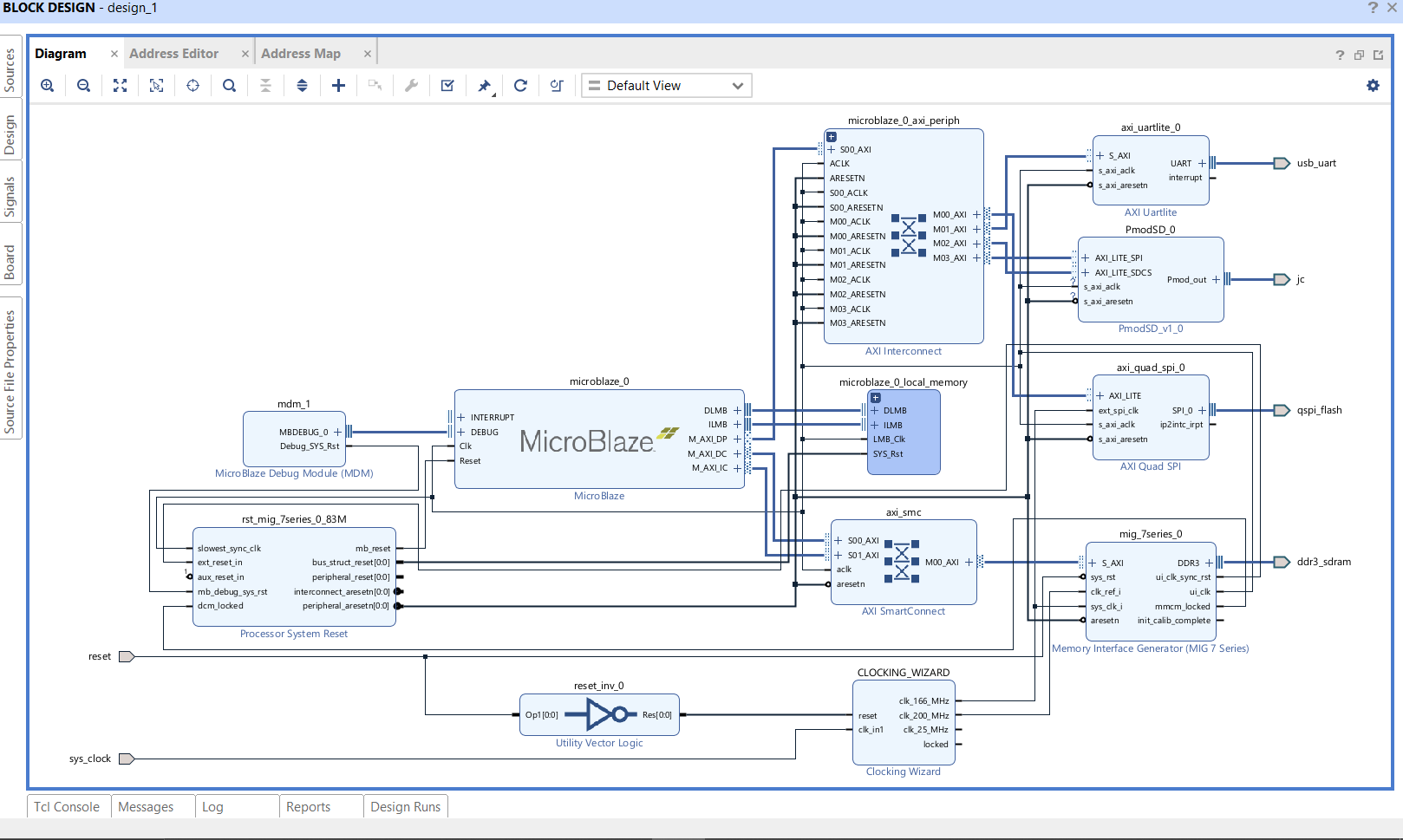1403x840 pixels.
Task: Close the Diagram tab
Action: tap(114, 54)
